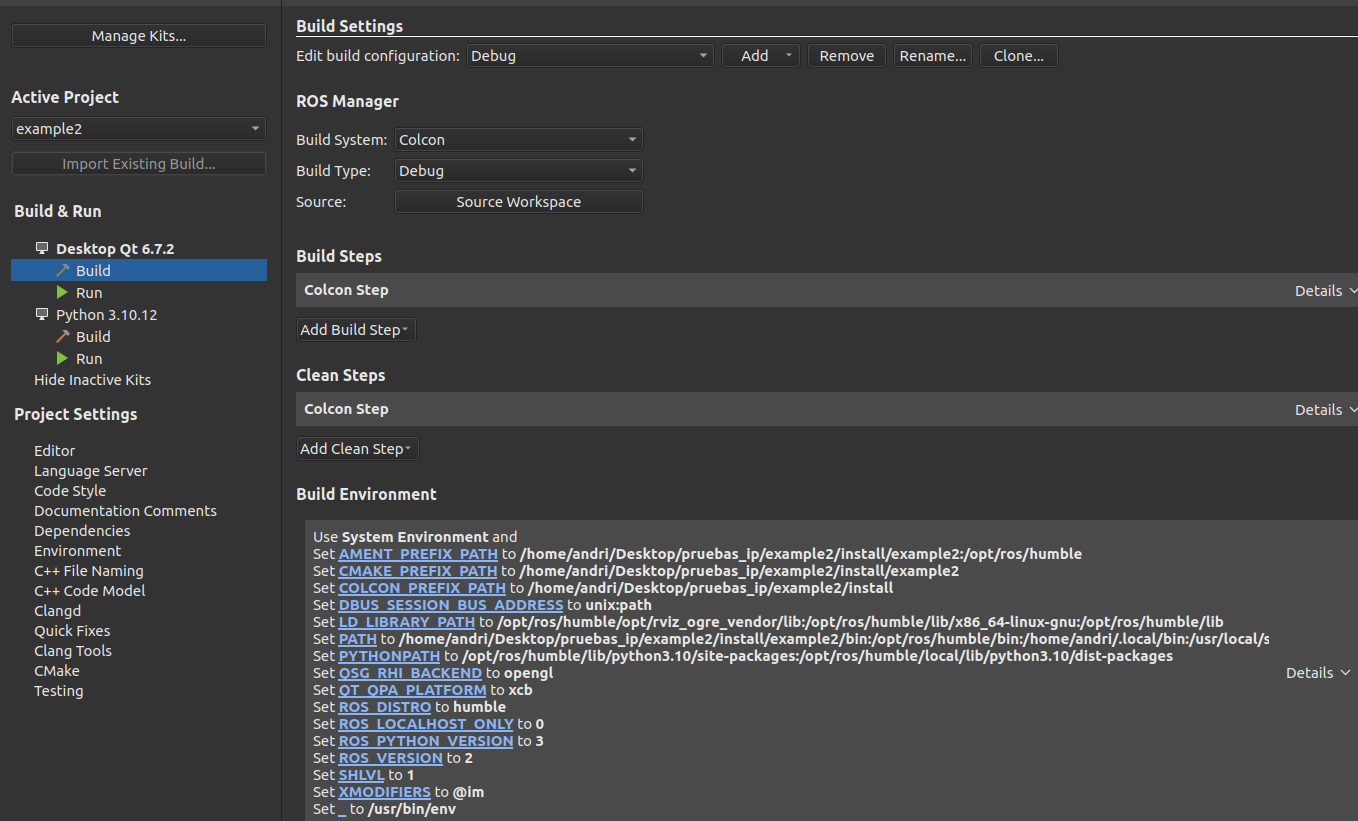Open the Add Clean Step dropdown
This screenshot has width=1358, height=821.
pyautogui.click(x=358, y=449)
